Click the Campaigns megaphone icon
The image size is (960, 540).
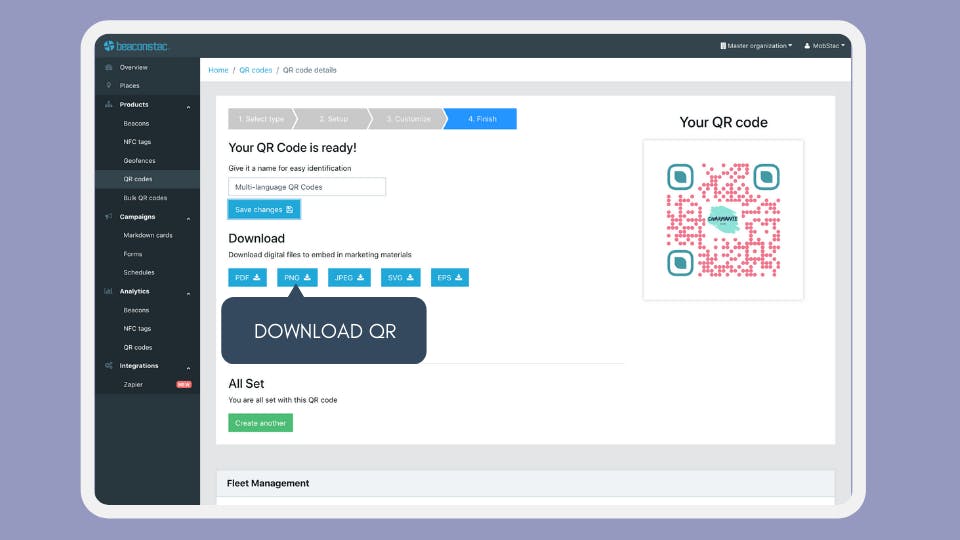(109, 217)
